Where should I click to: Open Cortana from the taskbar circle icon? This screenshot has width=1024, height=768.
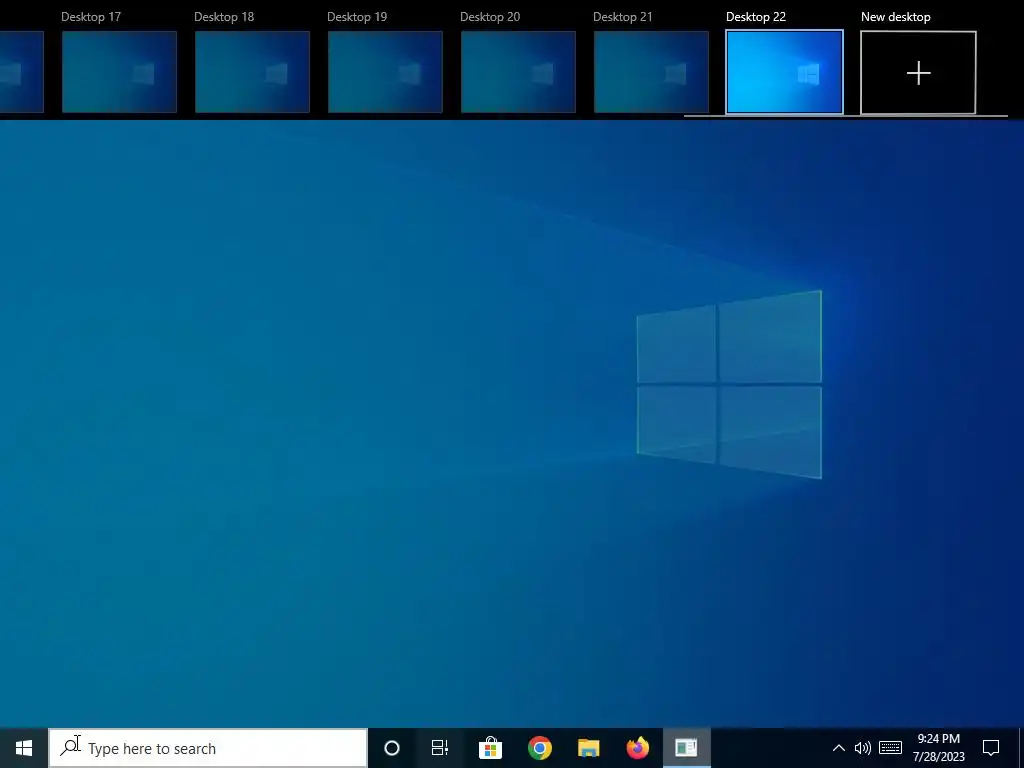pos(392,748)
